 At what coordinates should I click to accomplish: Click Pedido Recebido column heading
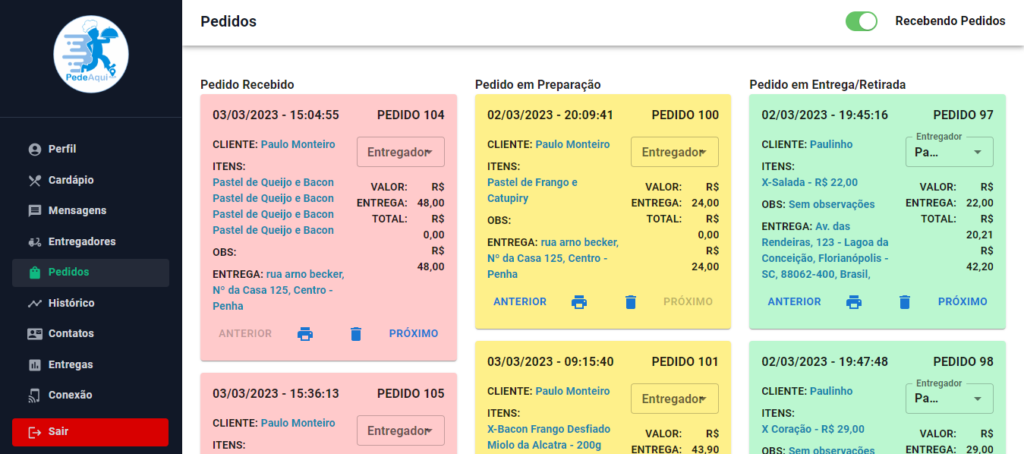(x=248, y=84)
